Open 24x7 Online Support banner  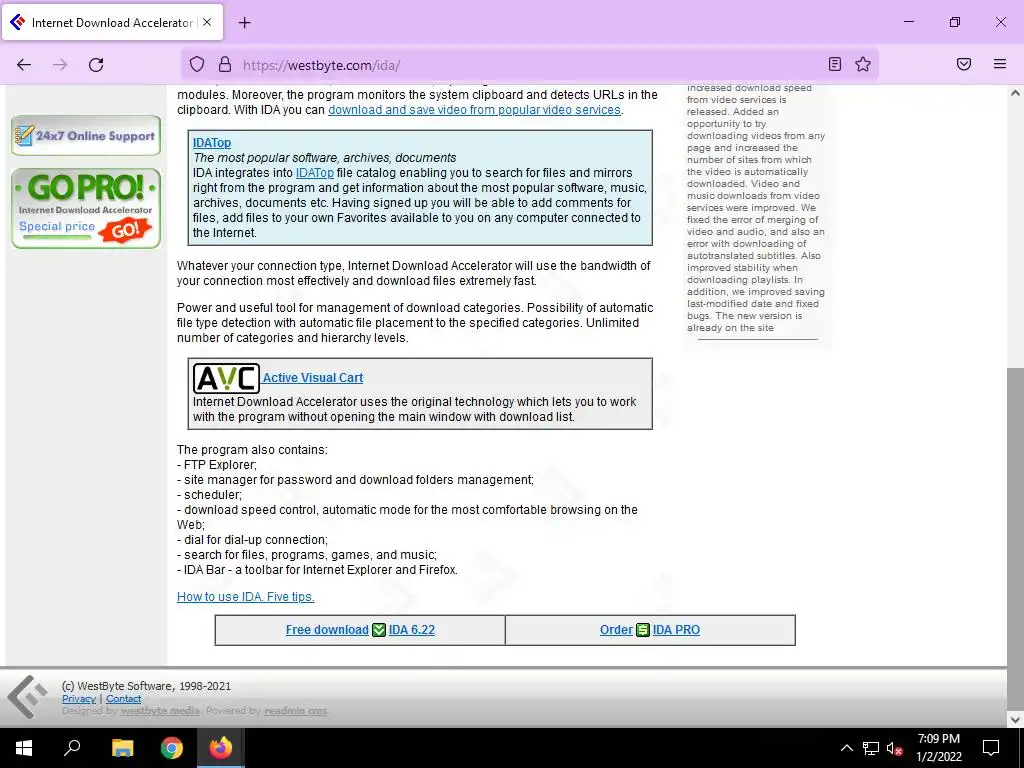[x=86, y=135]
